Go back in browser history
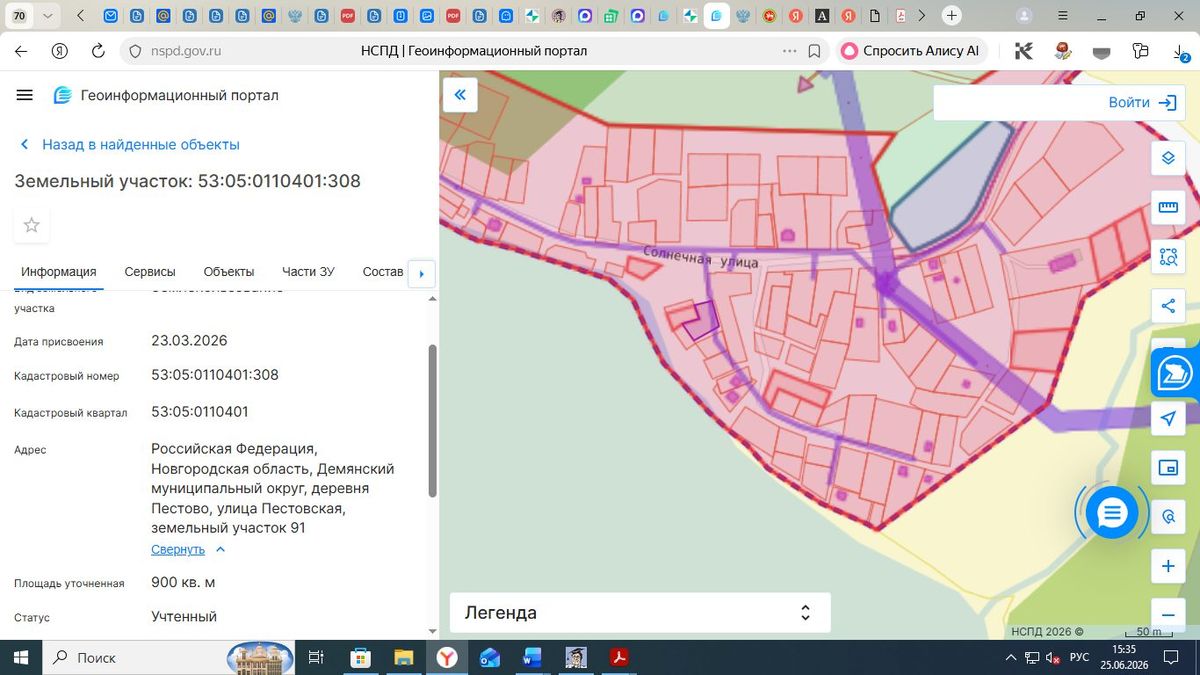 pyautogui.click(x=22, y=51)
